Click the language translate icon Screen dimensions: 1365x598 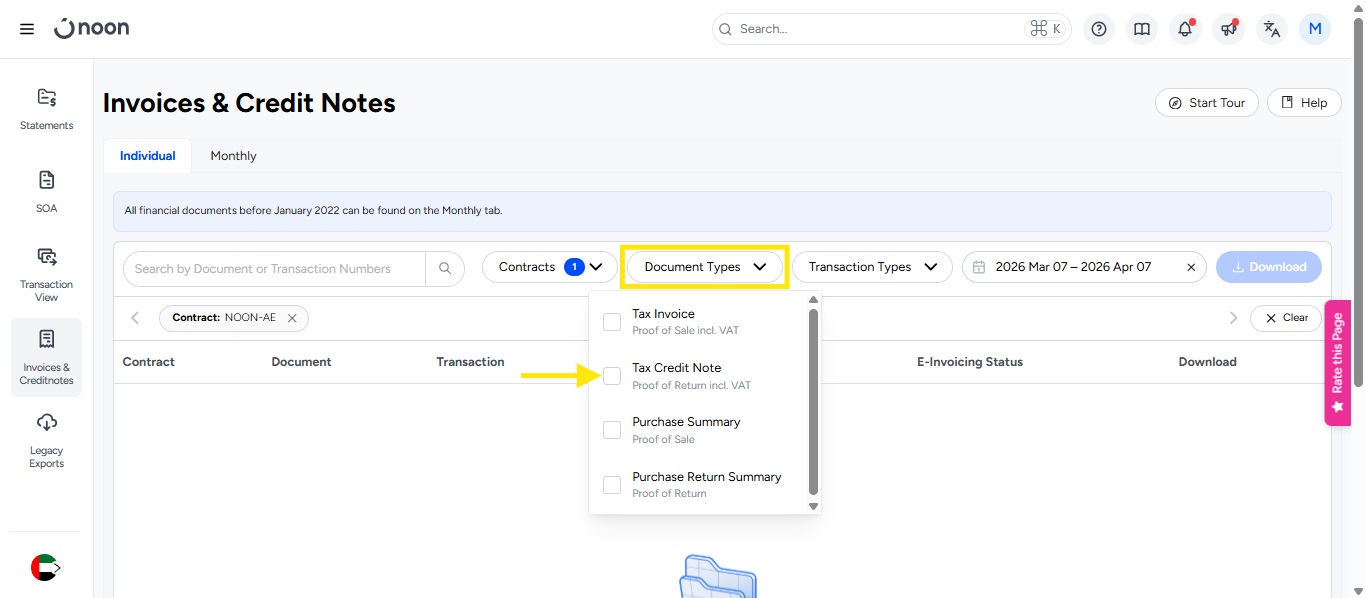(x=1272, y=29)
